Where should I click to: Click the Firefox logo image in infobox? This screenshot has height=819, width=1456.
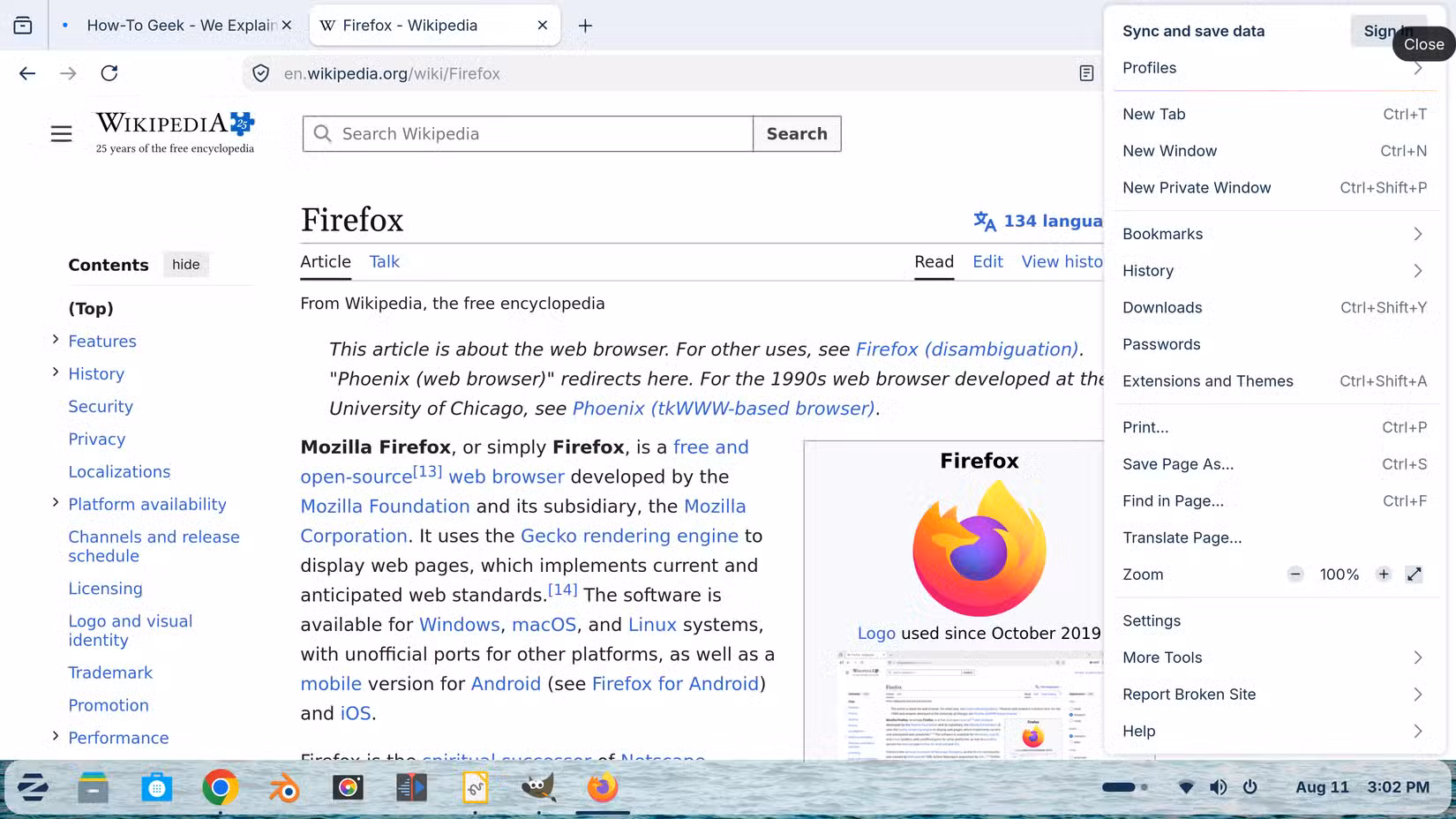[979, 548]
